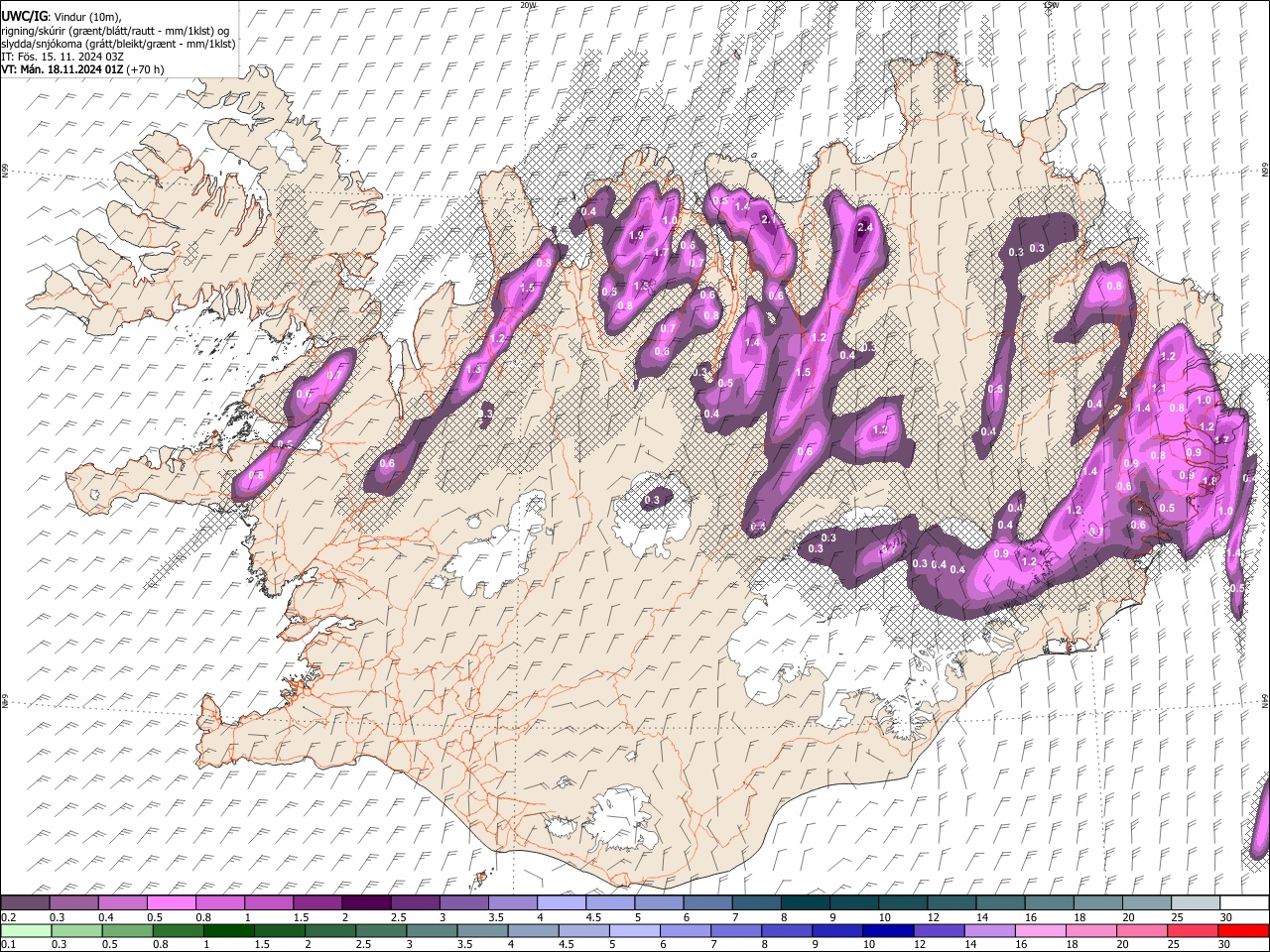Select the 2.1 precipitation value on the map
The width and height of the screenshot is (1270, 952).
pos(768,219)
